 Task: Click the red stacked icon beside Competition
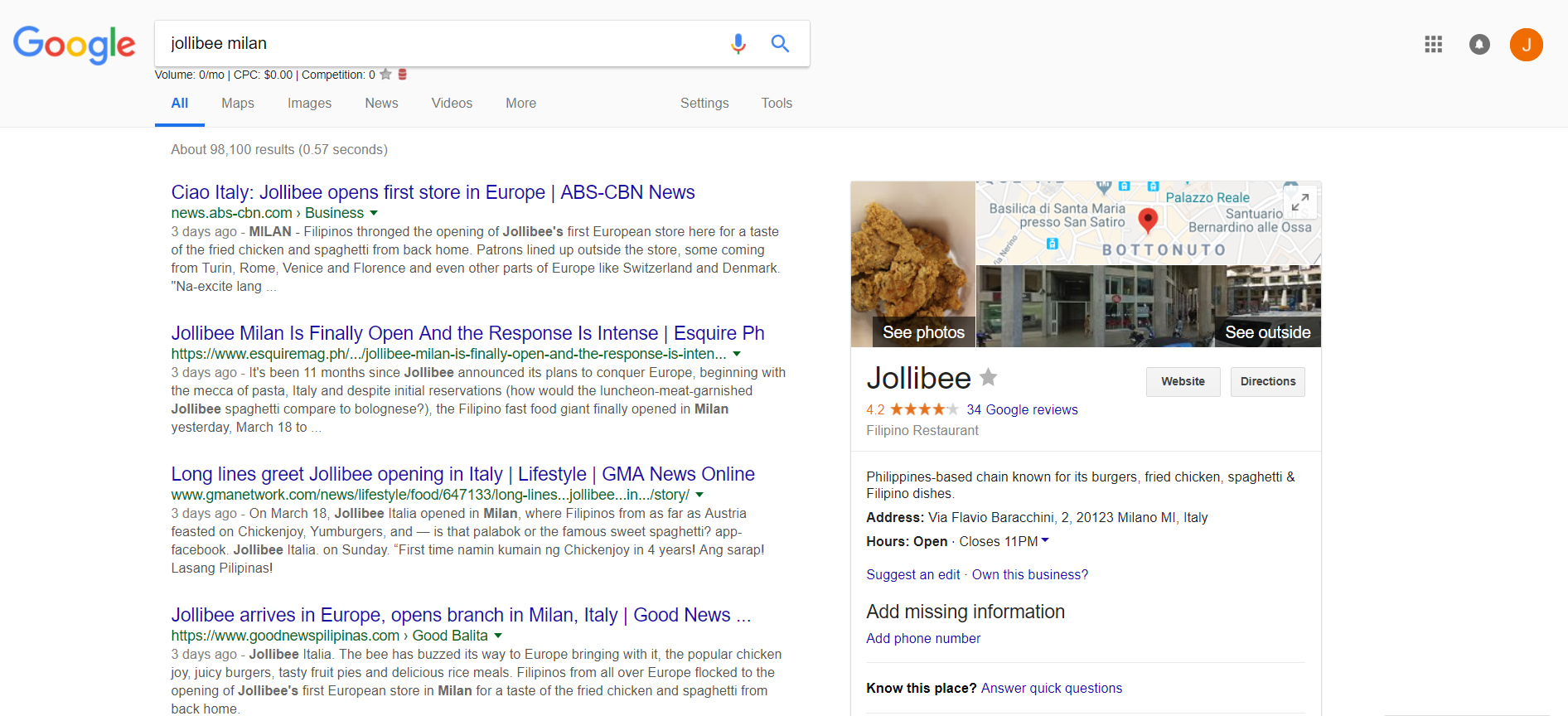click(403, 75)
